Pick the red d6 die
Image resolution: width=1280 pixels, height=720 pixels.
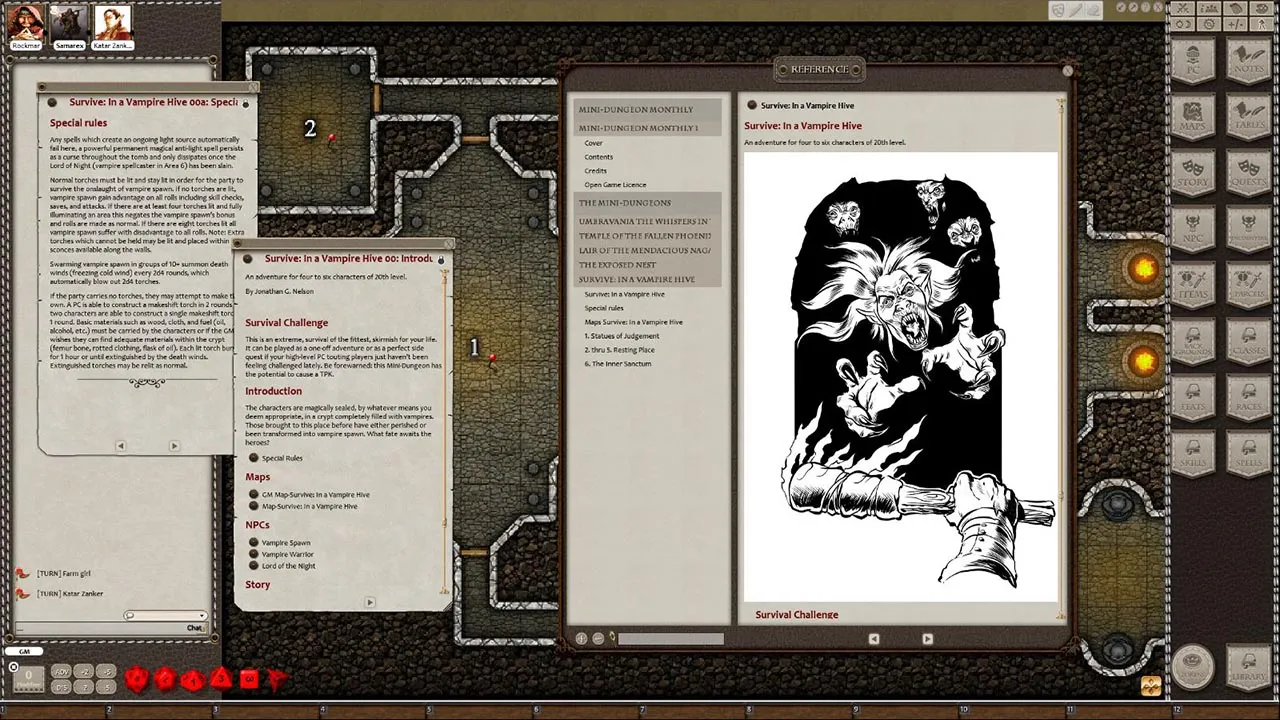(x=249, y=680)
